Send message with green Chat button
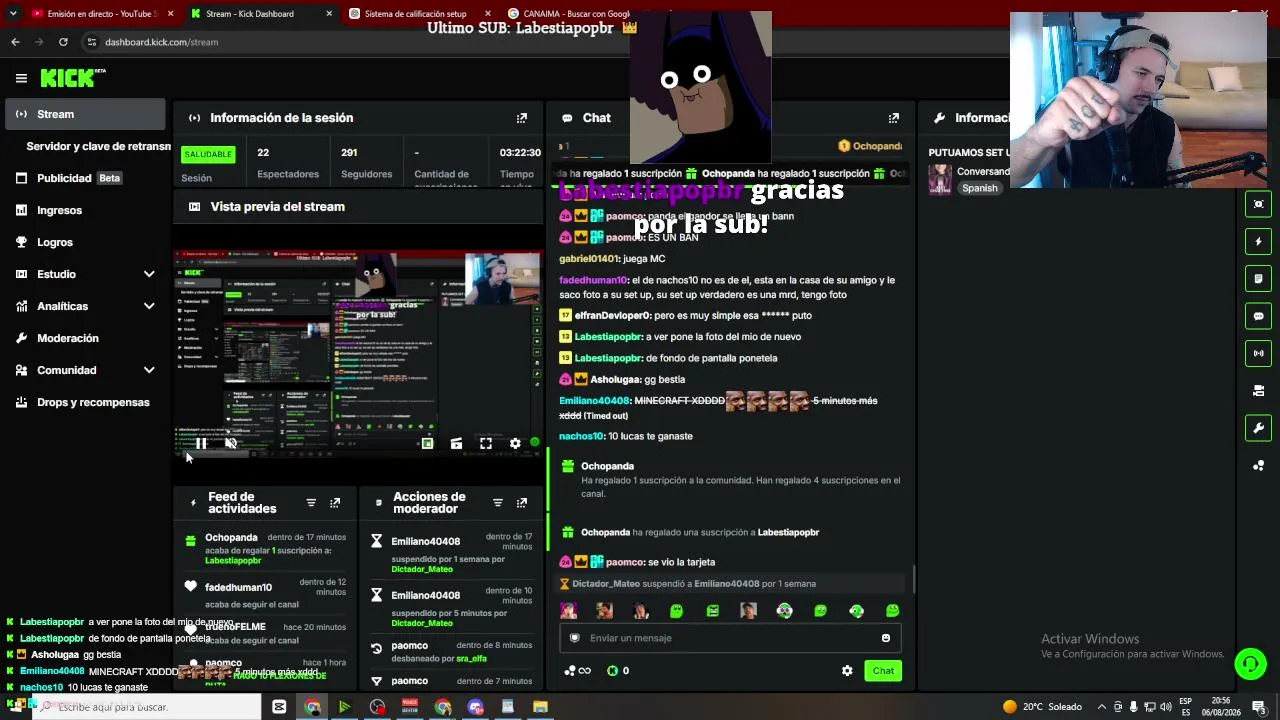Viewport: 1280px width, 720px height. tap(883, 671)
